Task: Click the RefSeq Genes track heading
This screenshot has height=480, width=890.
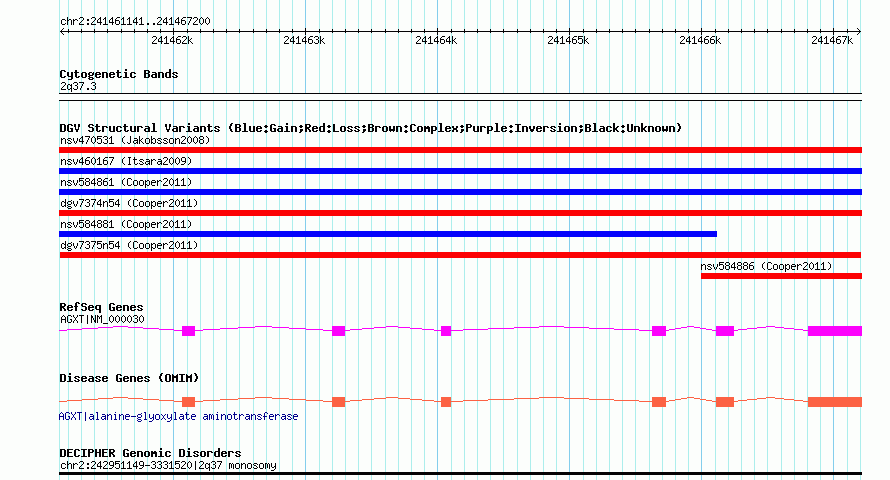Action: pyautogui.click(x=101, y=307)
